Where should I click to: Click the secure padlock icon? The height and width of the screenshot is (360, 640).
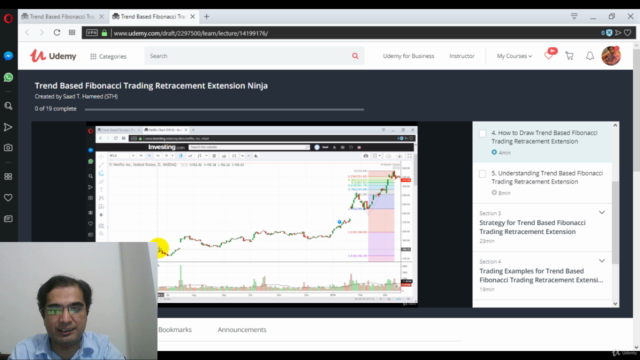[104, 33]
